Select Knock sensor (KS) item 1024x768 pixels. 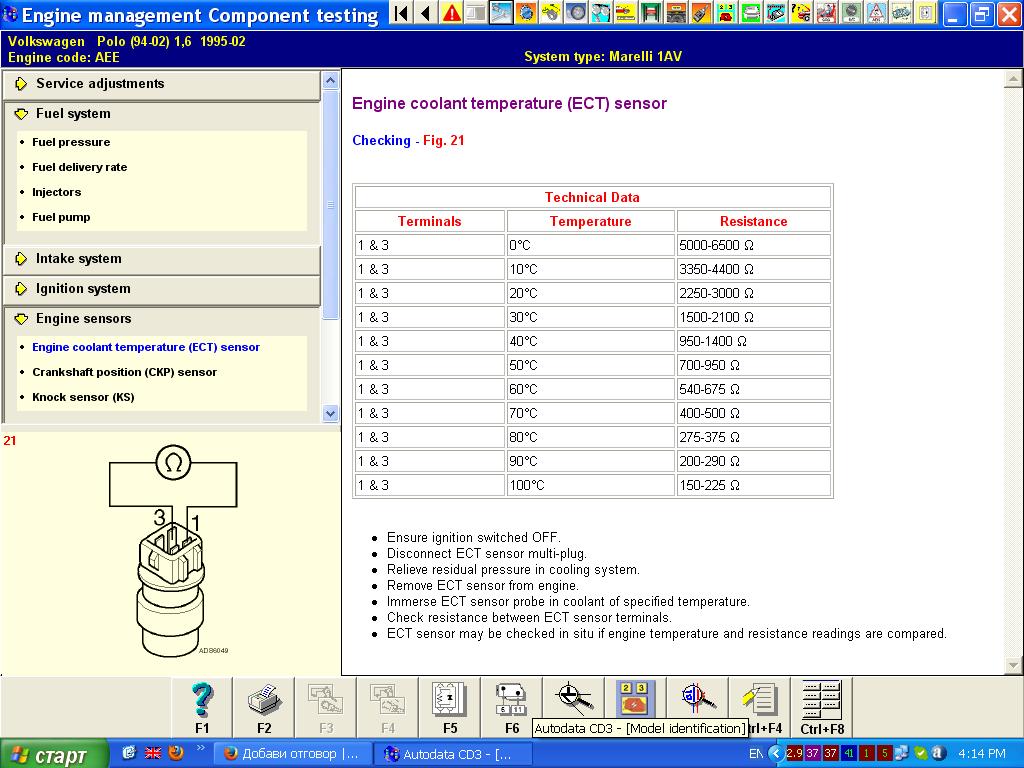point(83,397)
